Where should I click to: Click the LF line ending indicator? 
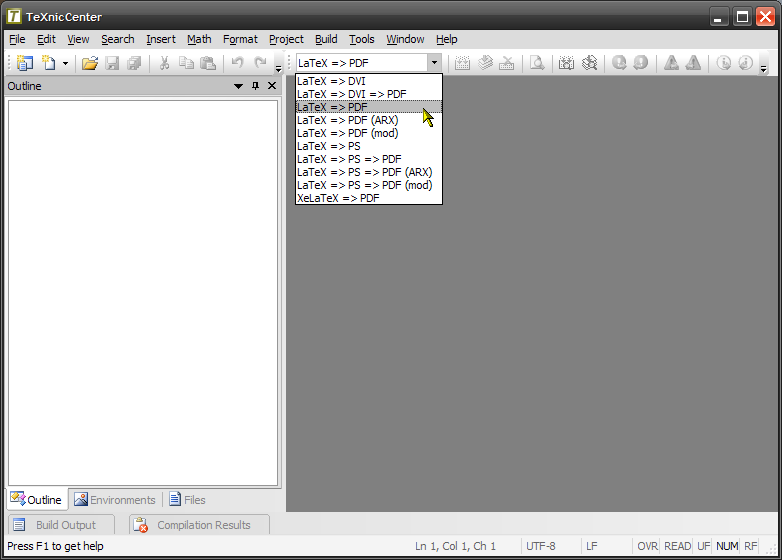click(591, 546)
